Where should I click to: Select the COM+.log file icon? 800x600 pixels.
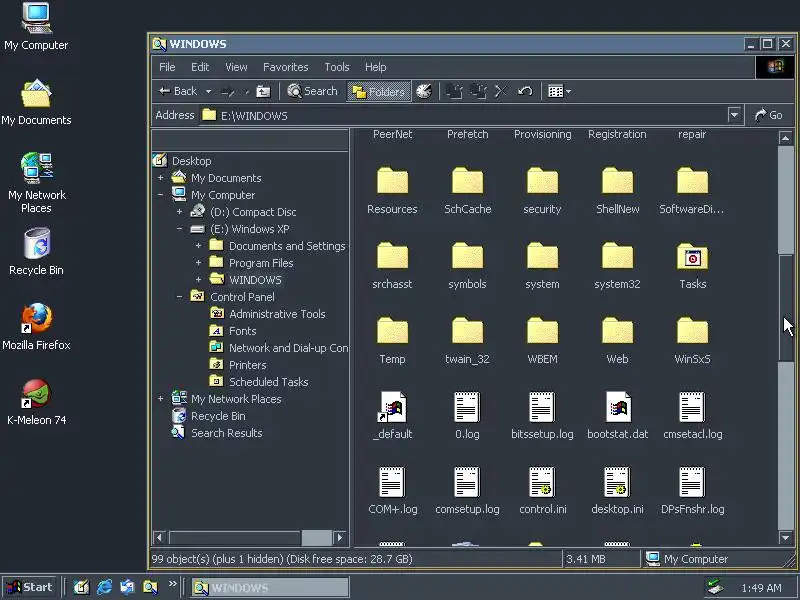tap(392, 482)
